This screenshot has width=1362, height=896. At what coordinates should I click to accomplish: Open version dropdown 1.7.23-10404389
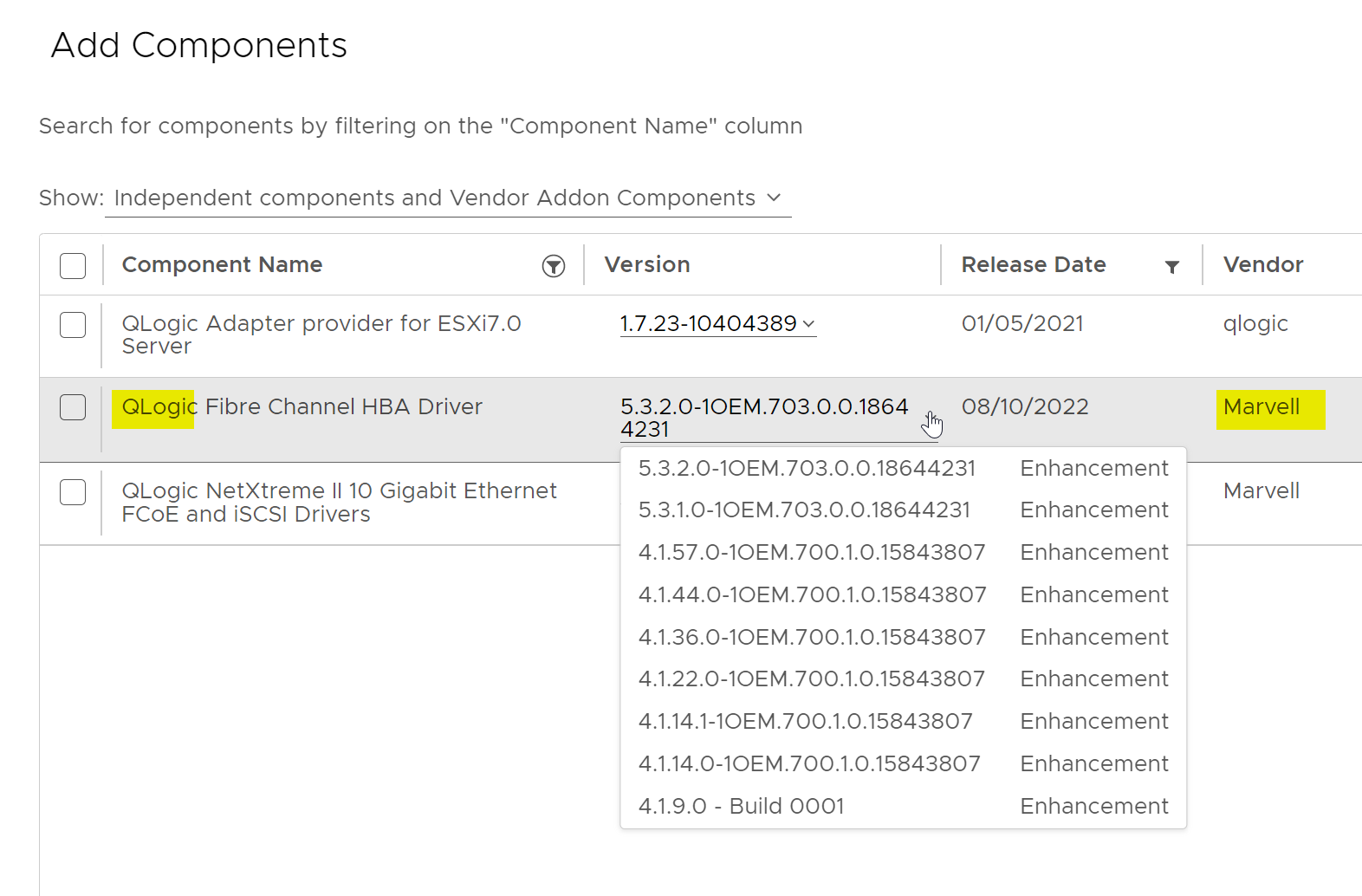click(717, 324)
